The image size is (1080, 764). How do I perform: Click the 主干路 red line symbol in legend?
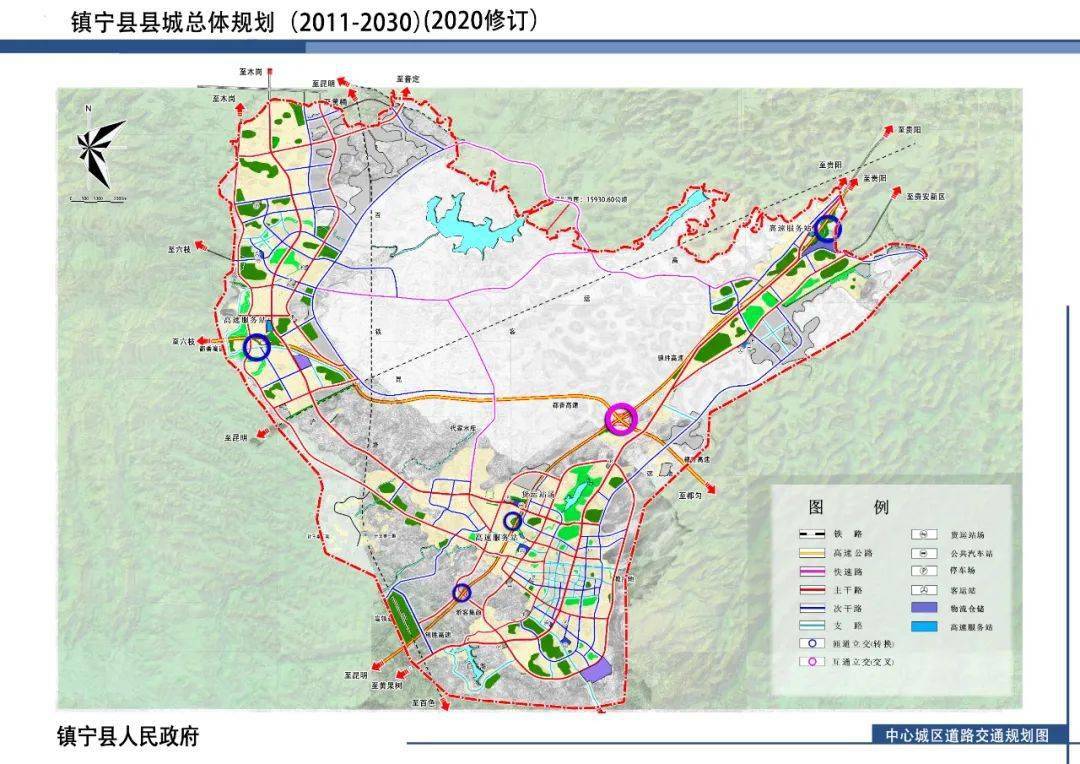pyautogui.click(x=811, y=590)
